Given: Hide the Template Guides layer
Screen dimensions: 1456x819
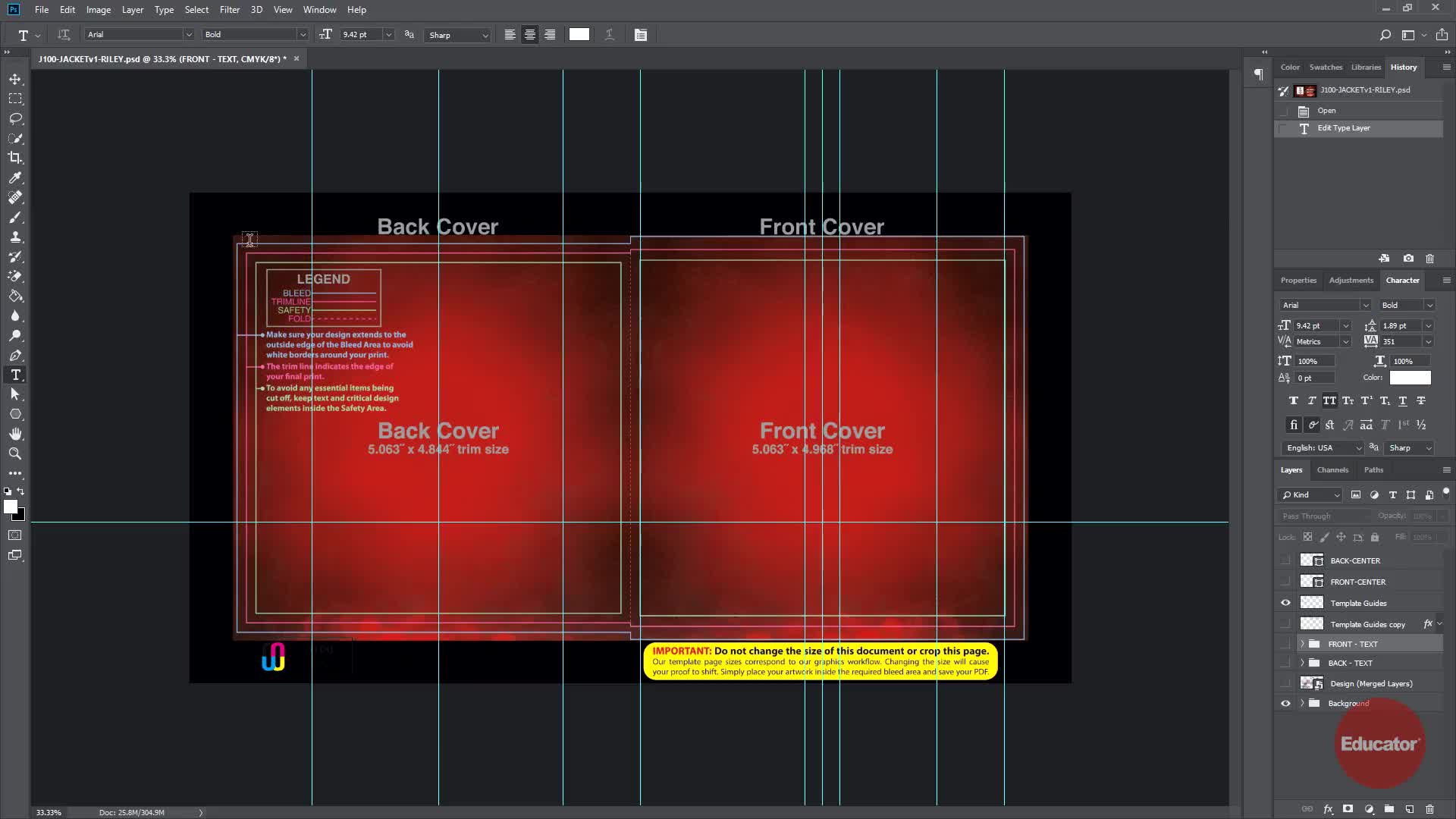Looking at the screenshot, I should [x=1285, y=603].
